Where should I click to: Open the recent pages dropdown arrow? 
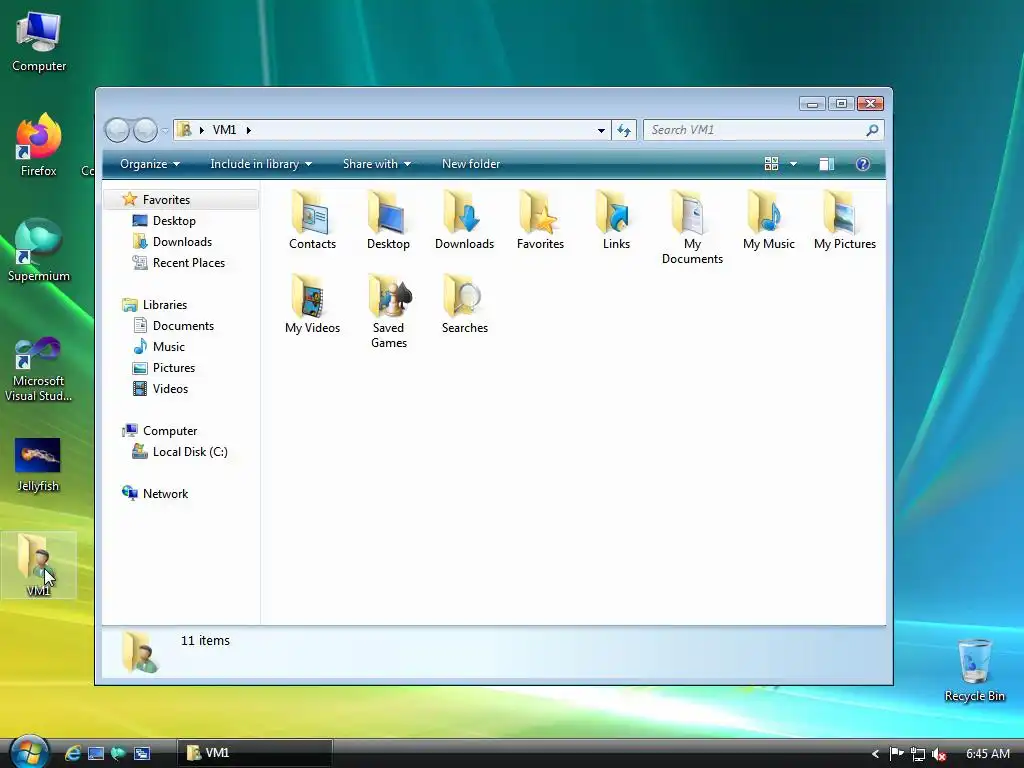click(x=165, y=131)
